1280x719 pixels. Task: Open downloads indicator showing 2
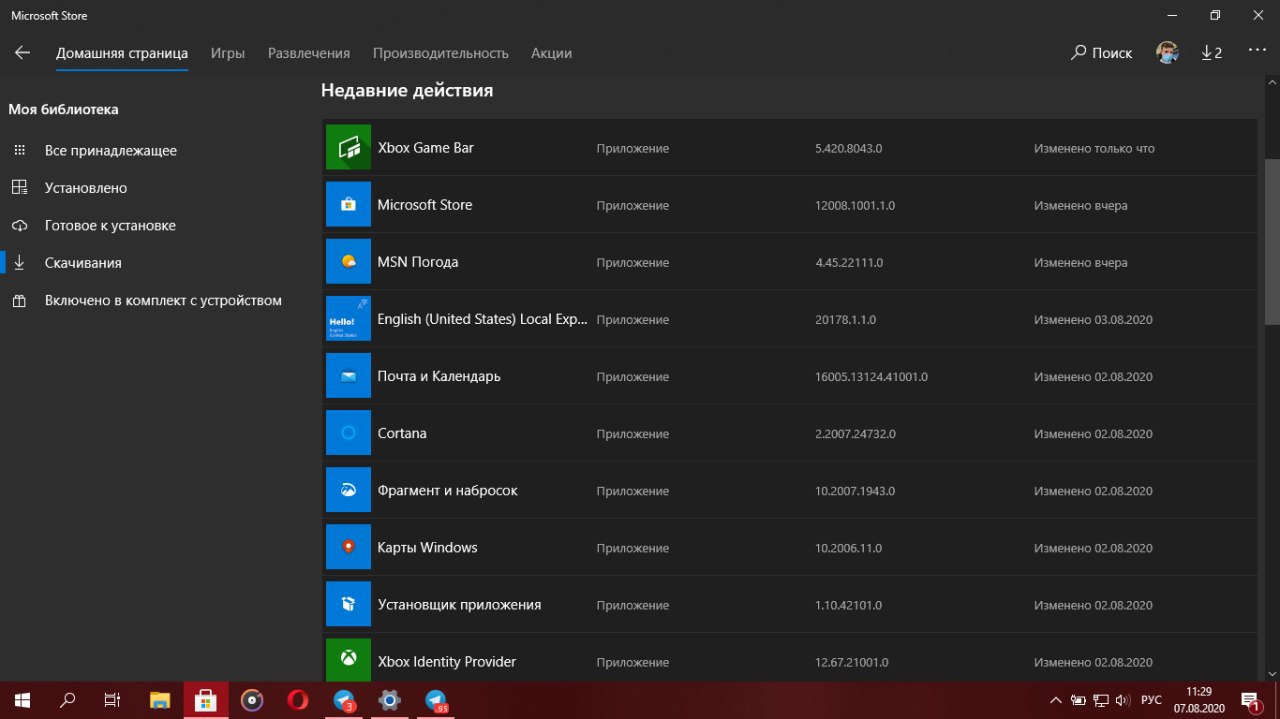[x=1211, y=53]
